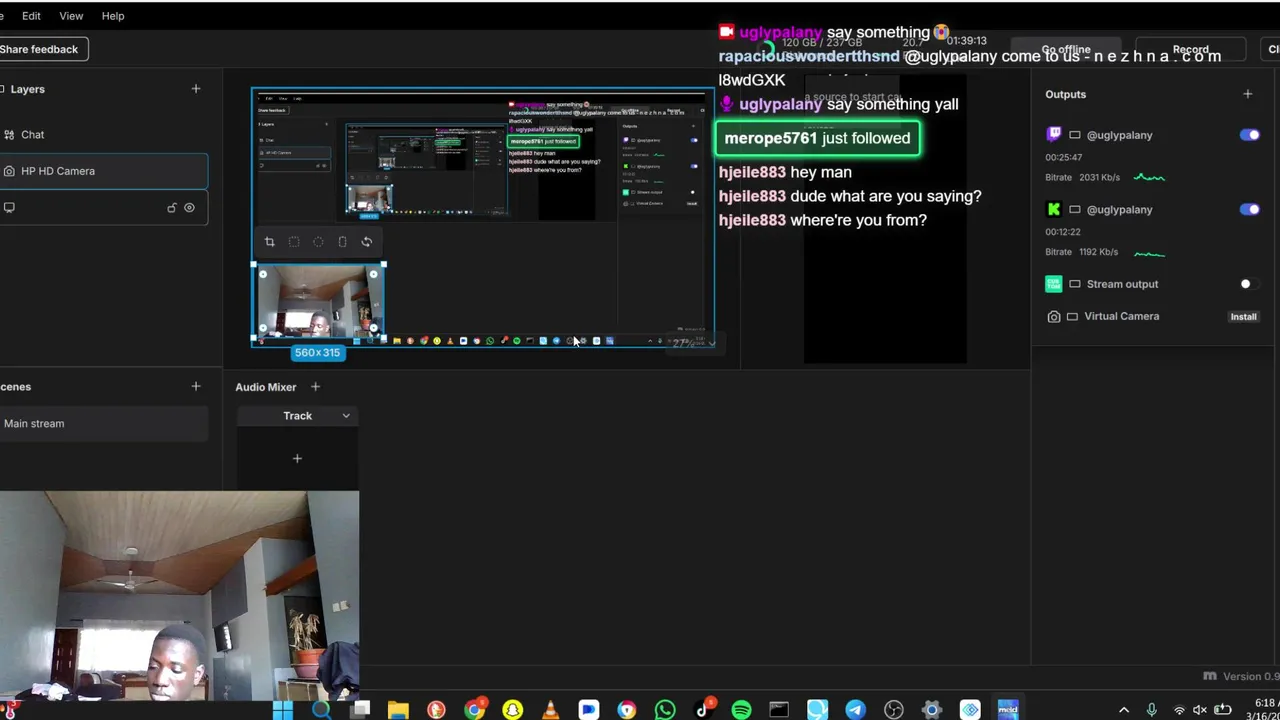Click the Outputs panel heading
The image size is (1280, 720).
coord(1065,94)
